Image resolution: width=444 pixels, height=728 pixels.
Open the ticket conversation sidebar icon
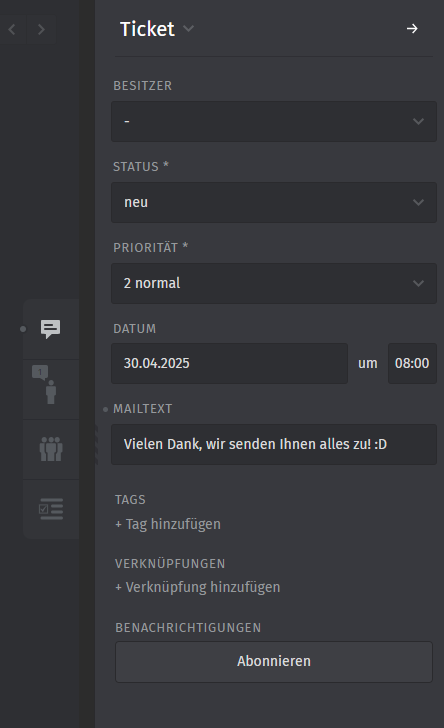(x=51, y=329)
